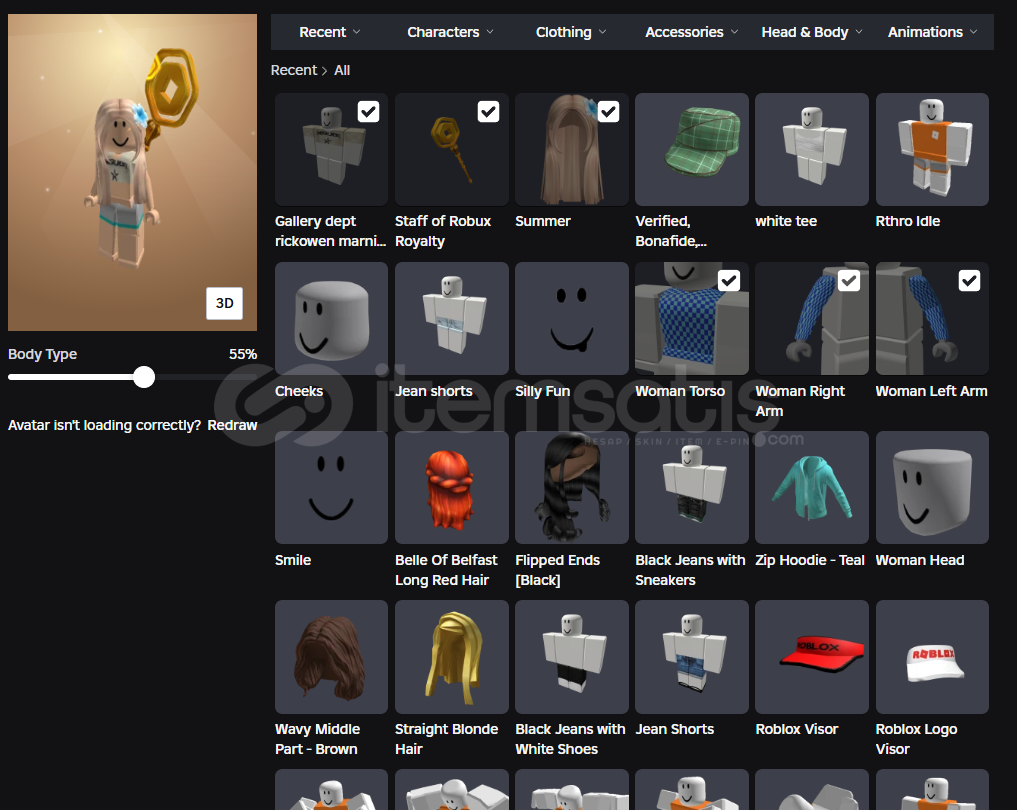Screen dimensions: 1017x810
Task: Open the Characters tab
Action: point(443,32)
